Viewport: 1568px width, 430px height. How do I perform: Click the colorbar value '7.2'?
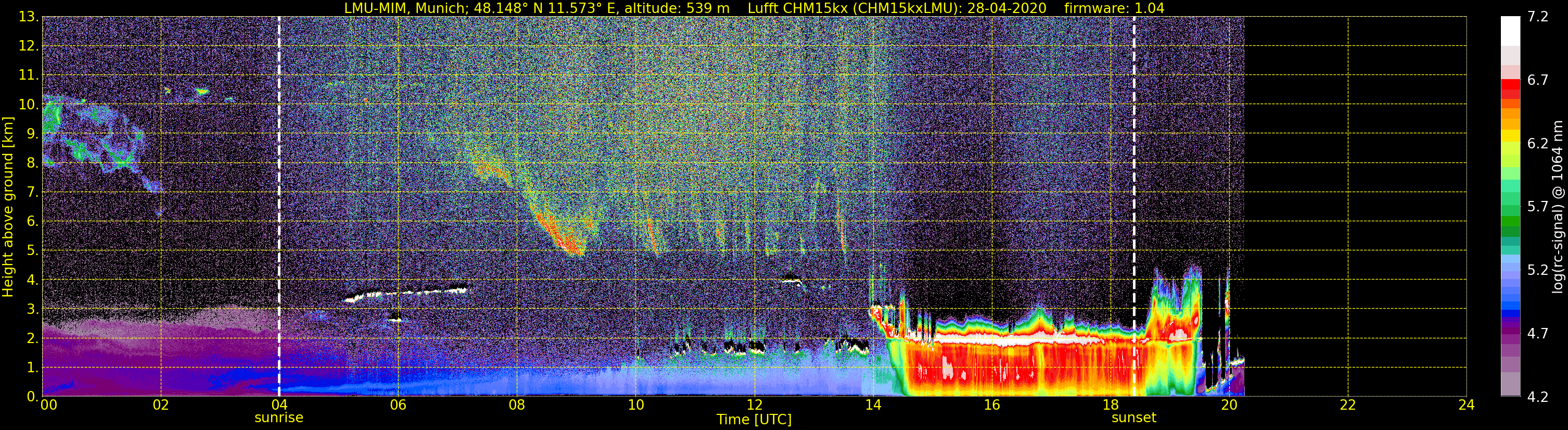pos(1538,17)
